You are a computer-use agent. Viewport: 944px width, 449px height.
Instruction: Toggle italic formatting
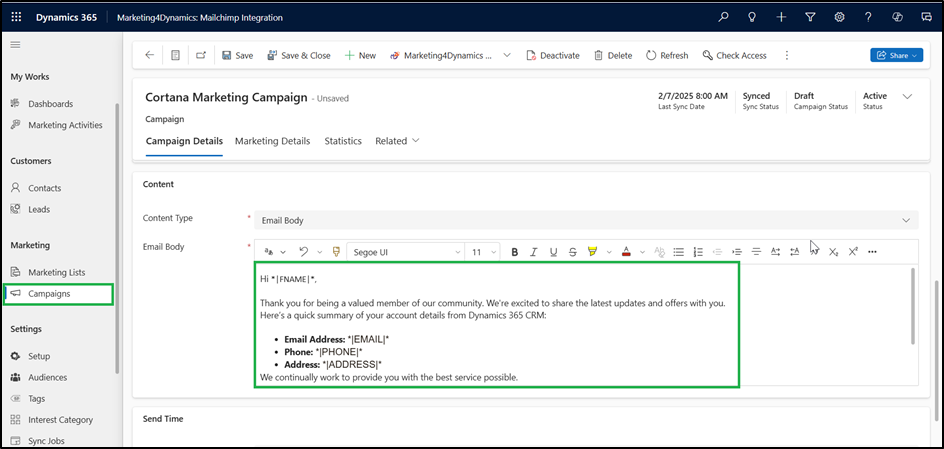(x=533, y=252)
